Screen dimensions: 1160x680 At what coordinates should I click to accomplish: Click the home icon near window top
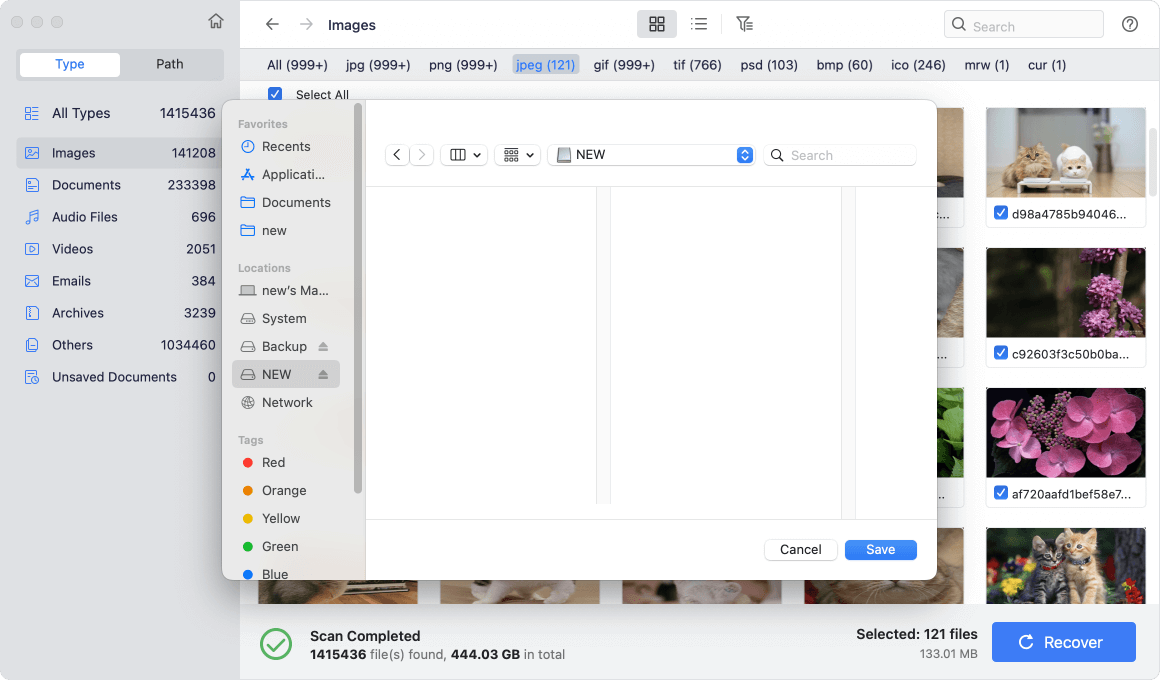pos(215,20)
